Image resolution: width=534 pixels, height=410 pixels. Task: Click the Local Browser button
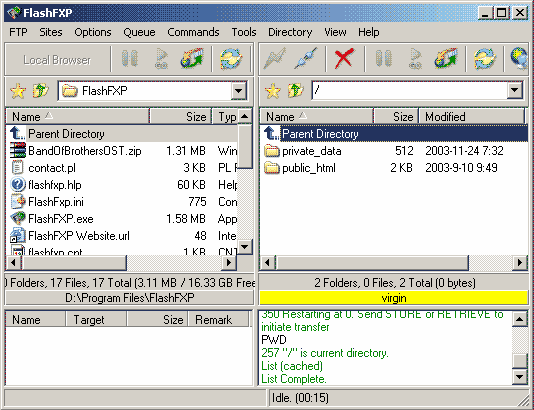[x=57, y=60]
